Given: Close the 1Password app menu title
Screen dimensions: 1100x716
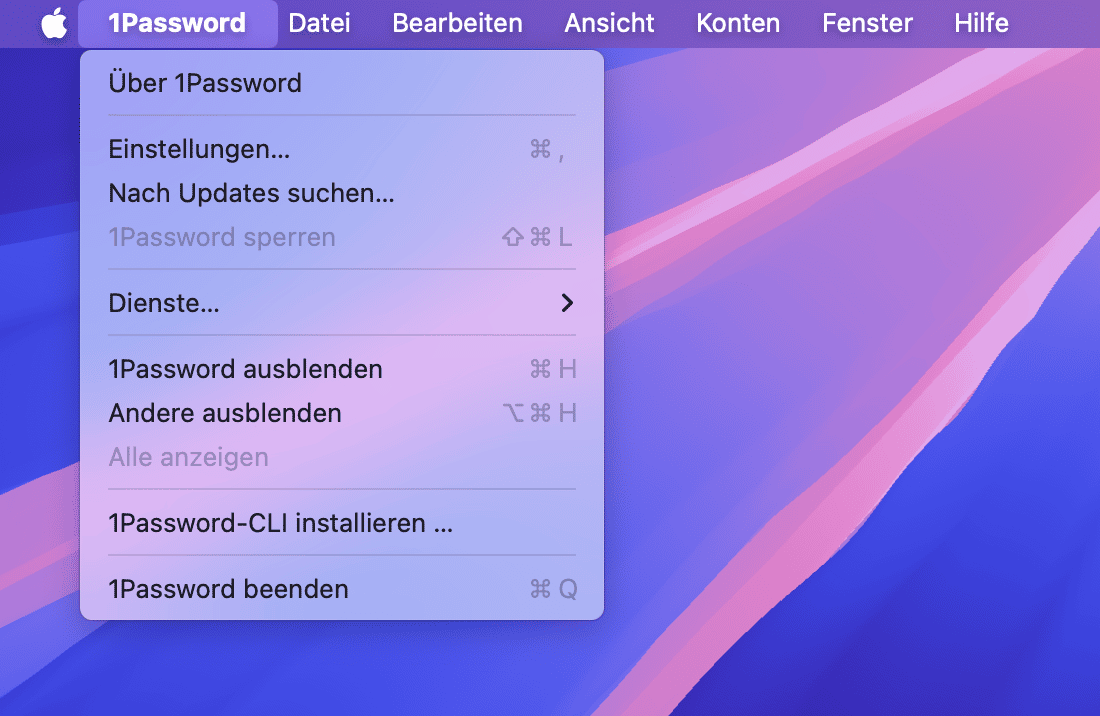Looking at the screenshot, I should 177,23.
